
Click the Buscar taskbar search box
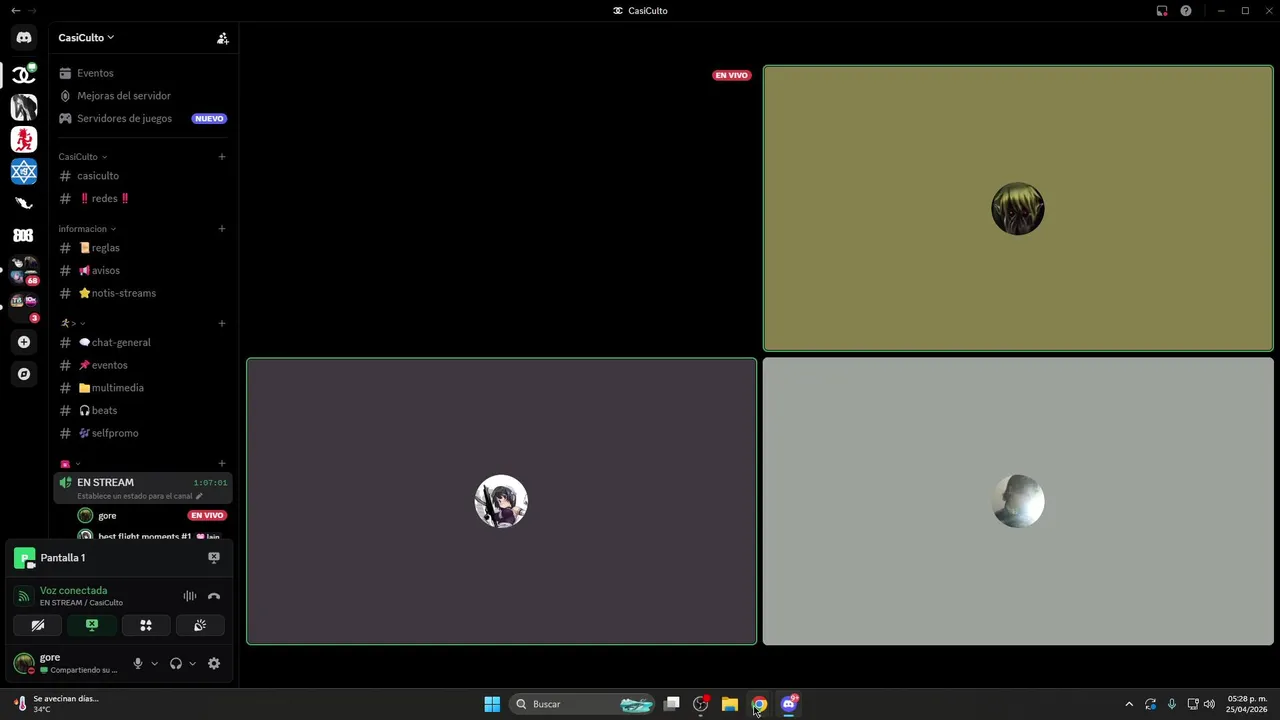(x=582, y=704)
